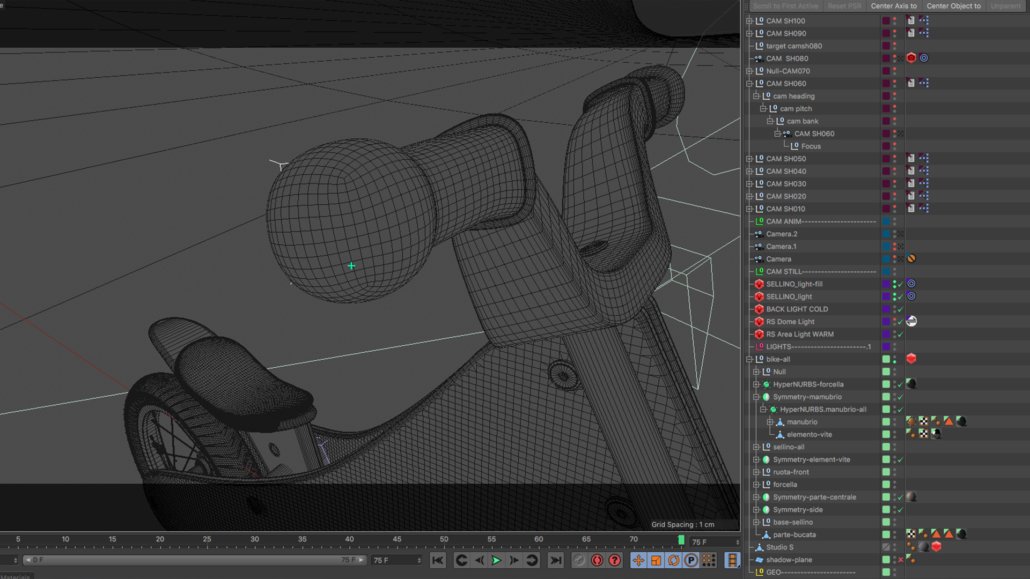
Task: Click the material tag on Symmetry-parte-centrale
Action: click(911, 496)
